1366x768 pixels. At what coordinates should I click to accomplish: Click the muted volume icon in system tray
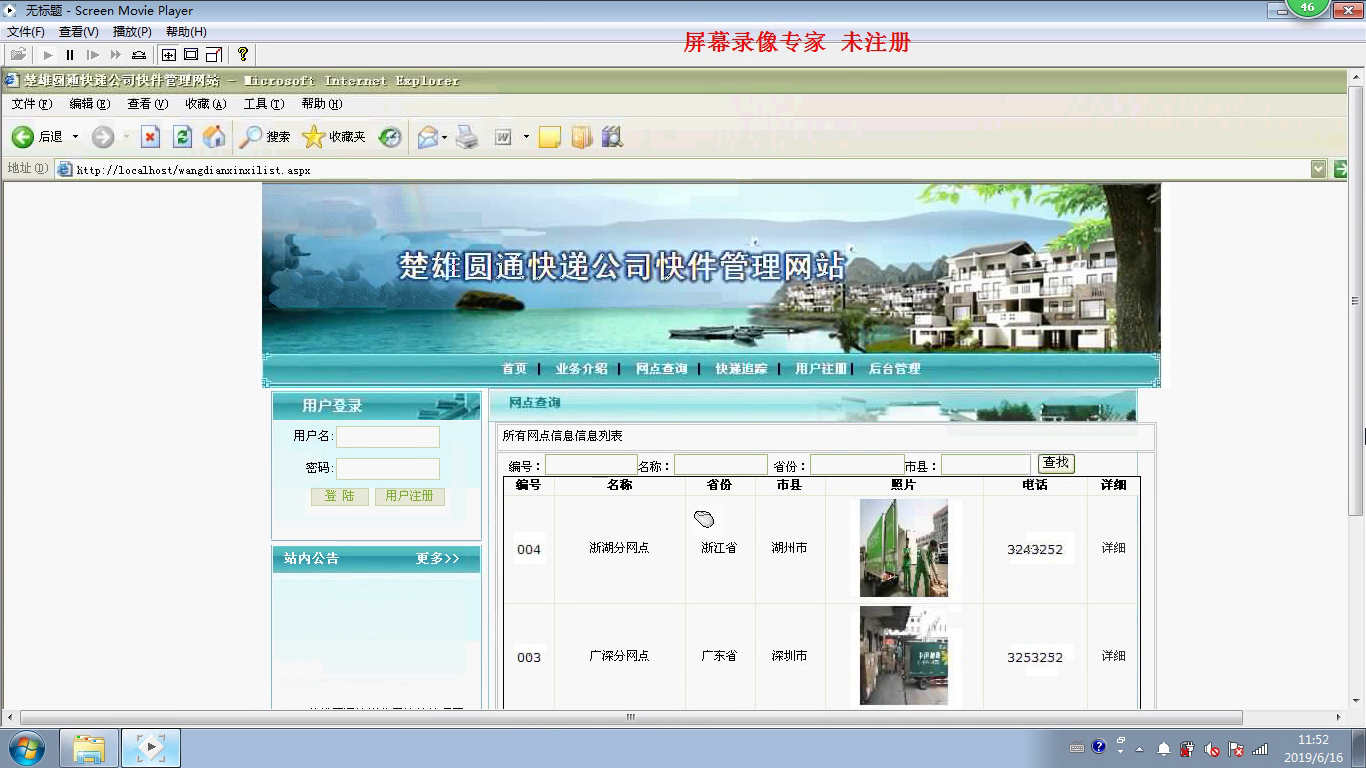tap(1212, 748)
